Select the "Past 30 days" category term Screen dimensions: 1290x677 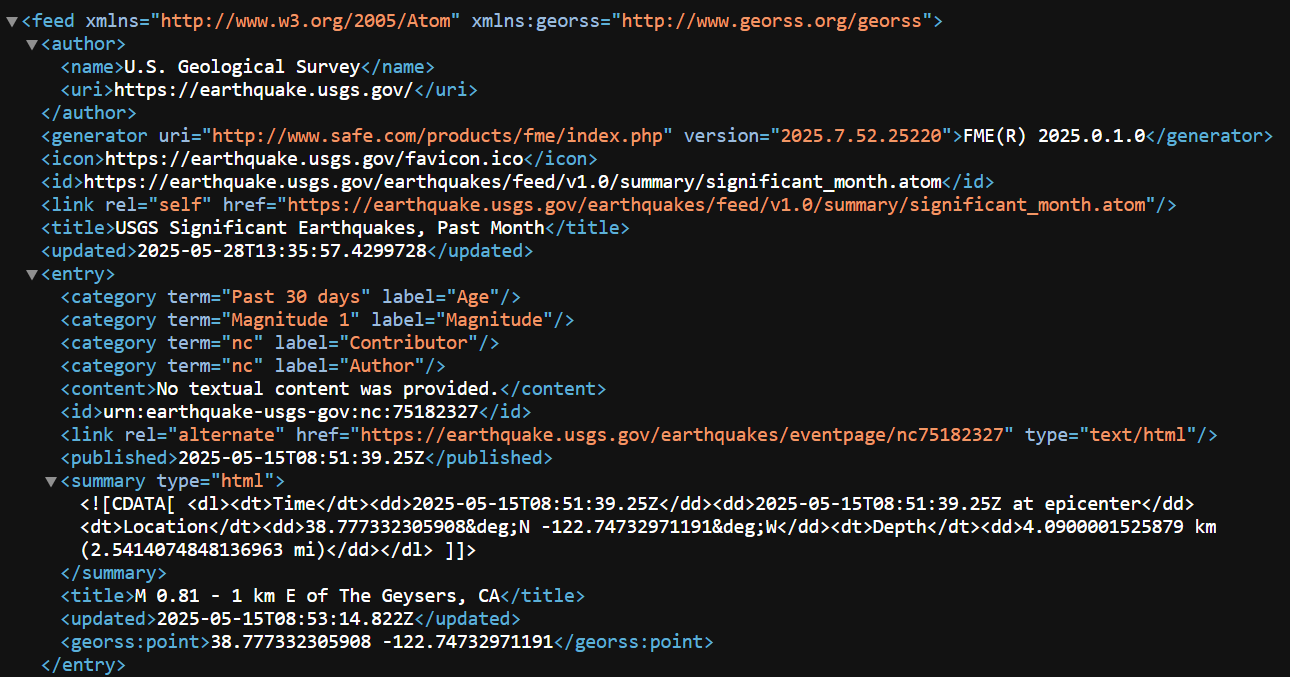click(x=301, y=297)
